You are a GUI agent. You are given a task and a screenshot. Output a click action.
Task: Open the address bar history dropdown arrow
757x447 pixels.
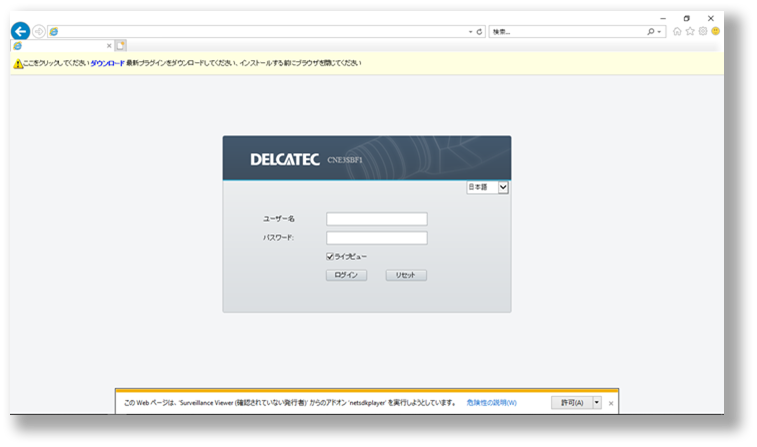[x=471, y=32]
